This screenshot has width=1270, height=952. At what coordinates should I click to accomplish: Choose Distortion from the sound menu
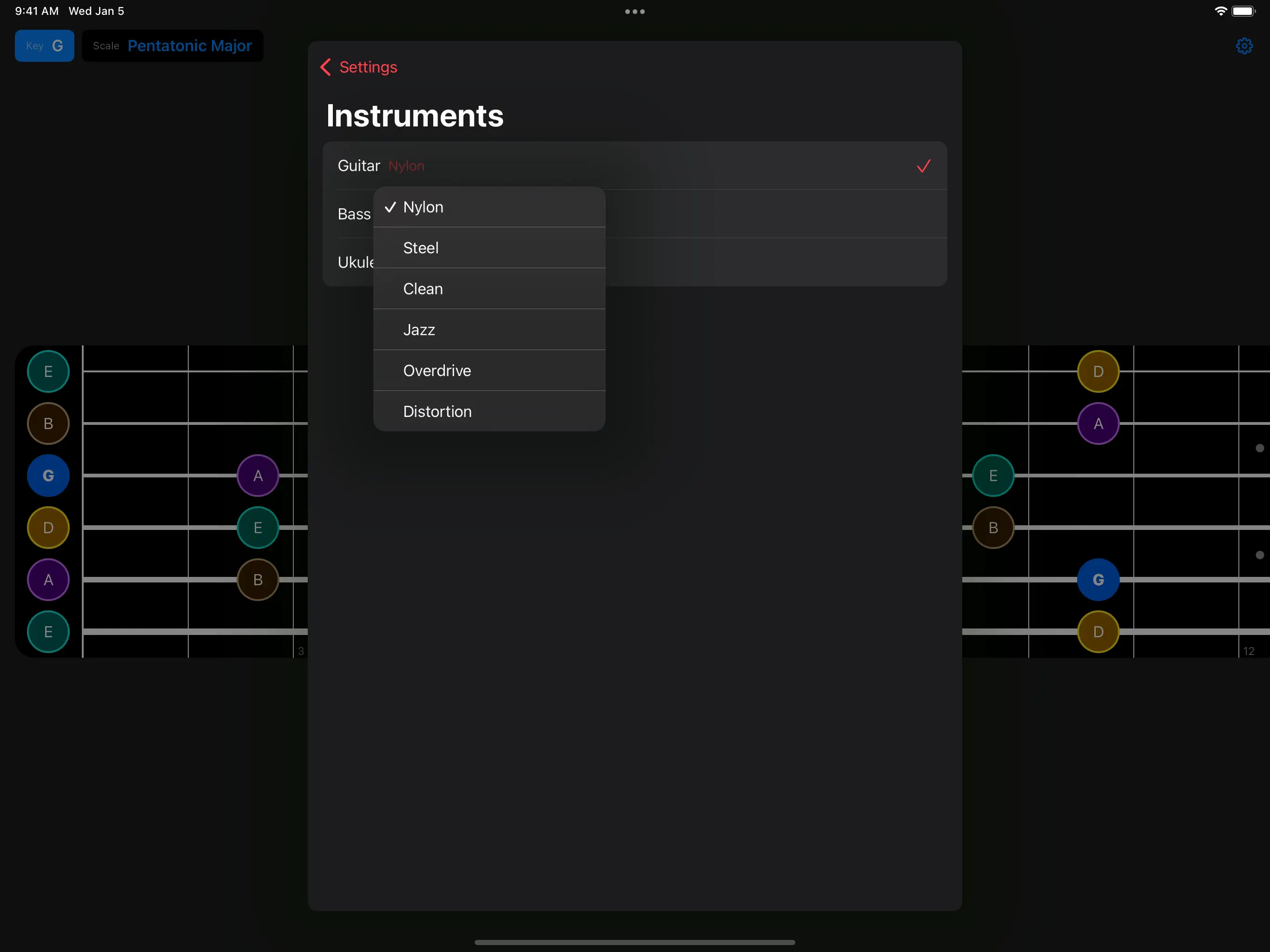(437, 412)
